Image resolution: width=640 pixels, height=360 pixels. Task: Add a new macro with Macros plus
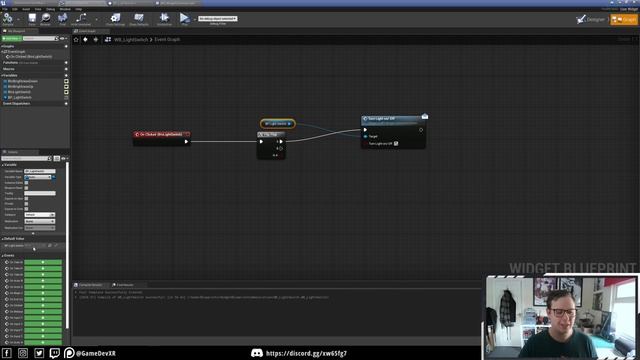point(66,69)
